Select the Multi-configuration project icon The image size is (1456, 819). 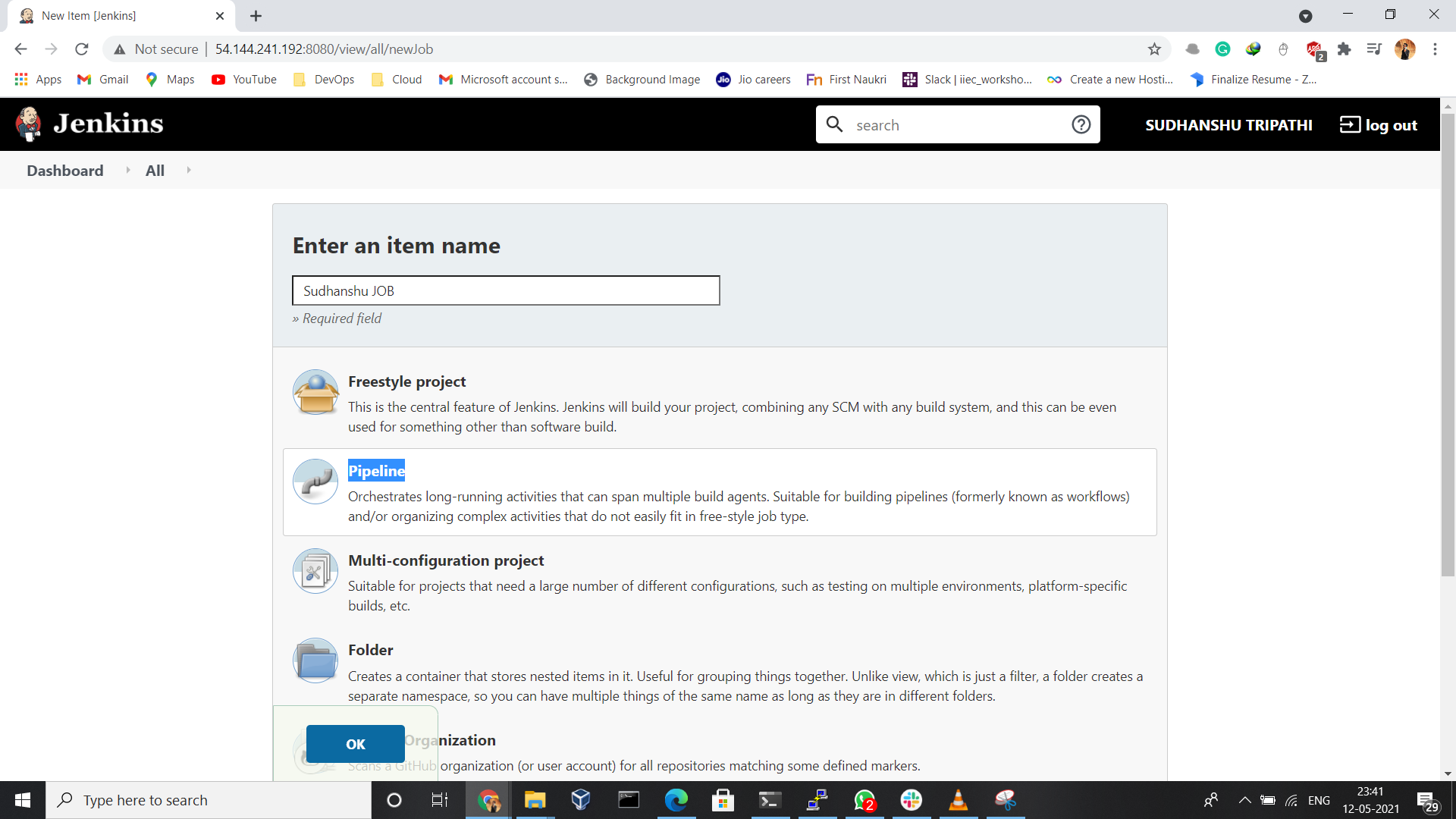point(315,571)
